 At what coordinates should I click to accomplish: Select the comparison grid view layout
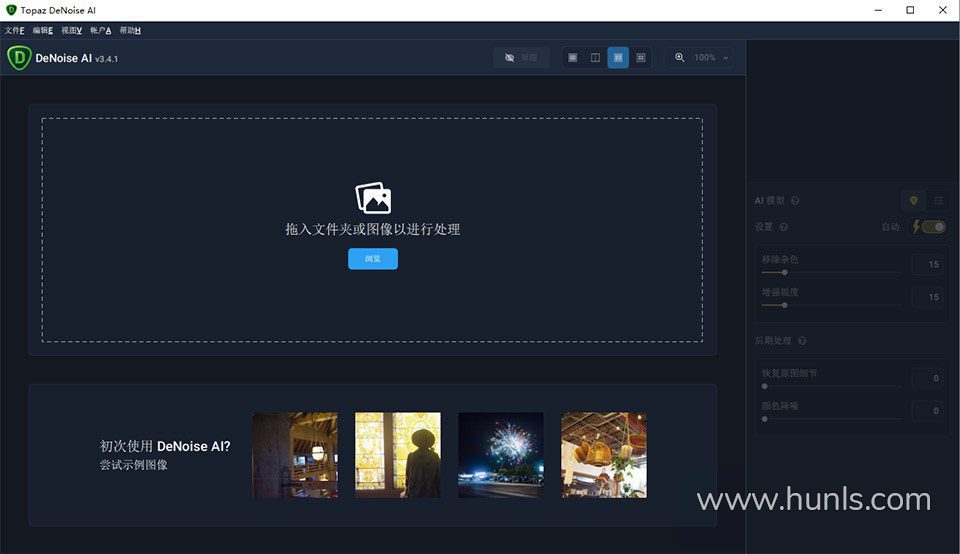point(640,58)
